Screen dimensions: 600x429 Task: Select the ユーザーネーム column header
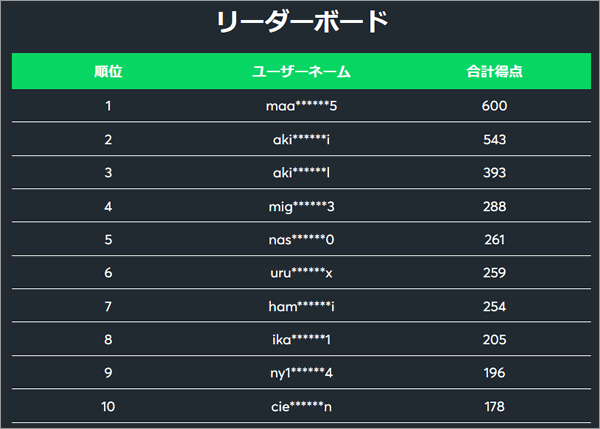point(301,72)
